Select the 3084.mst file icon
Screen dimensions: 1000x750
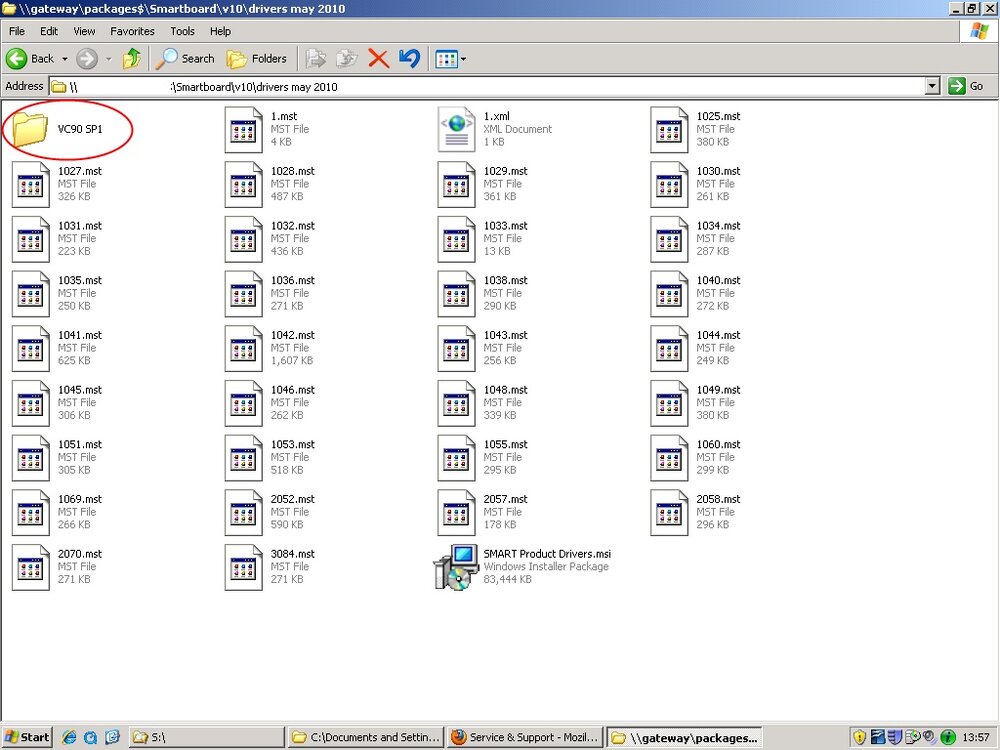[x=244, y=568]
